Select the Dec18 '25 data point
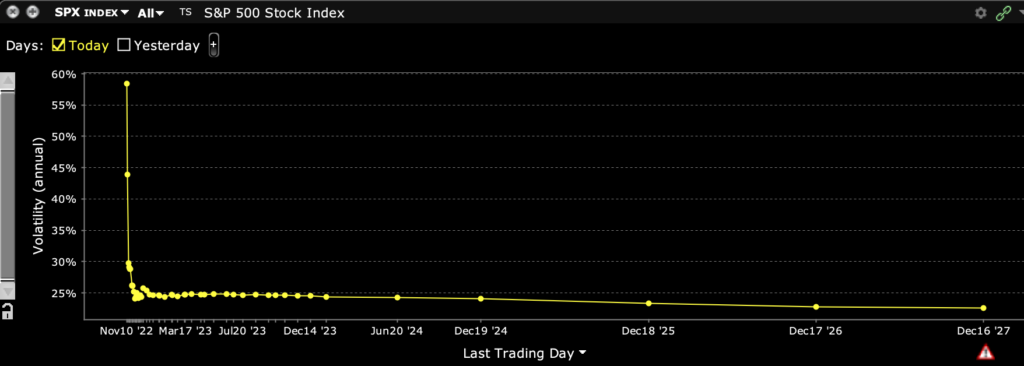Viewport: 1024px width, 366px height. coord(648,303)
